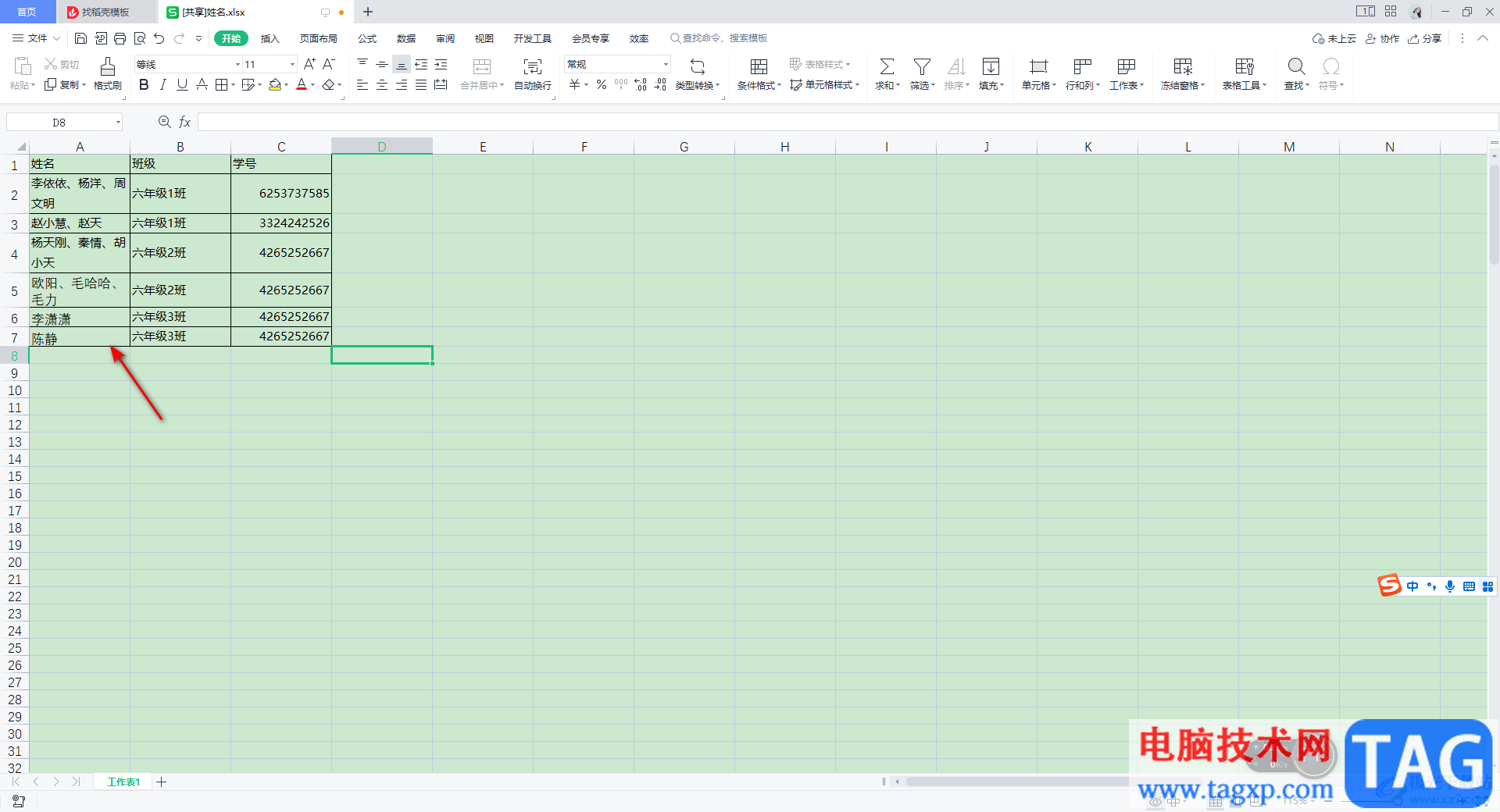Open Conditional Formatting (条件格式)
Viewport: 1500px width, 812px height.
(759, 74)
